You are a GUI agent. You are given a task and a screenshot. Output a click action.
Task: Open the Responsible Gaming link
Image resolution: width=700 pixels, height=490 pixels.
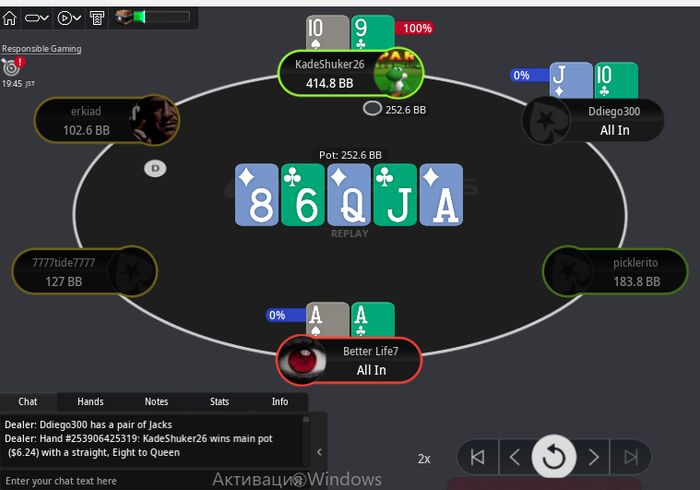tap(42, 49)
